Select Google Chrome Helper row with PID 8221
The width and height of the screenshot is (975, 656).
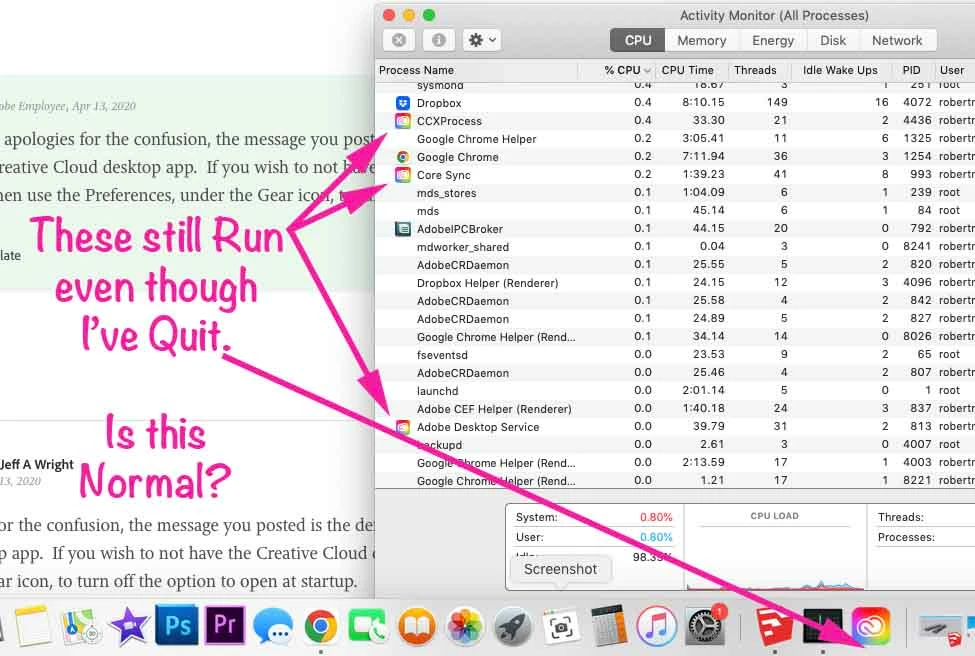(675, 481)
